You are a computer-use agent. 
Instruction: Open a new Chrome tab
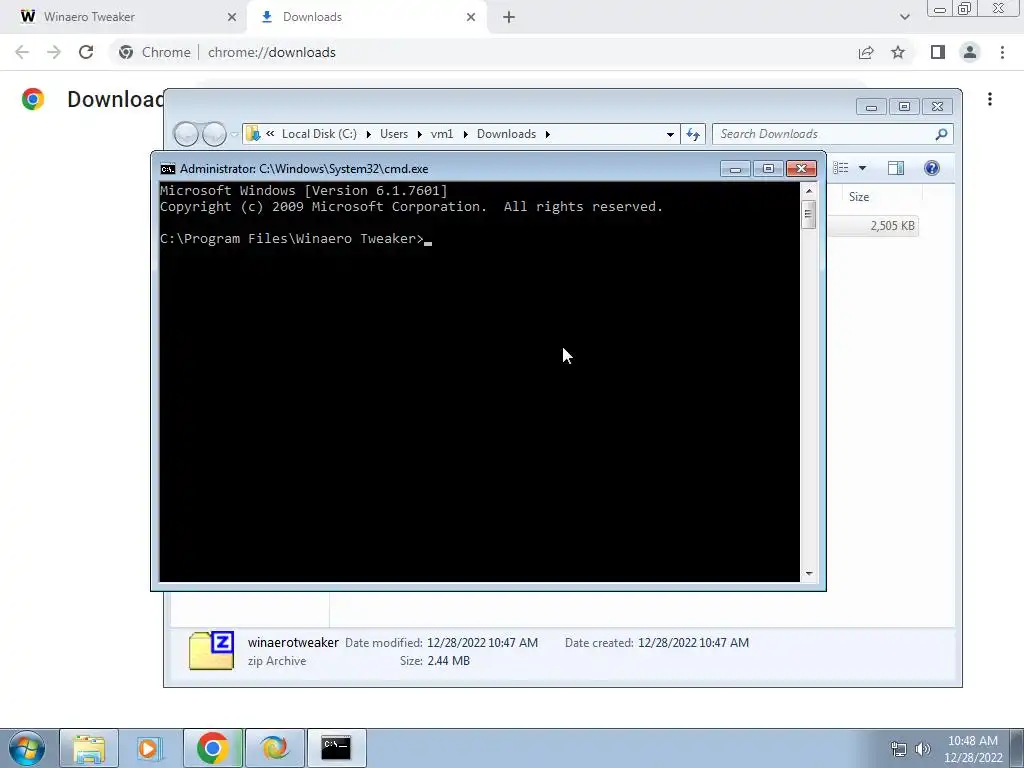click(509, 17)
